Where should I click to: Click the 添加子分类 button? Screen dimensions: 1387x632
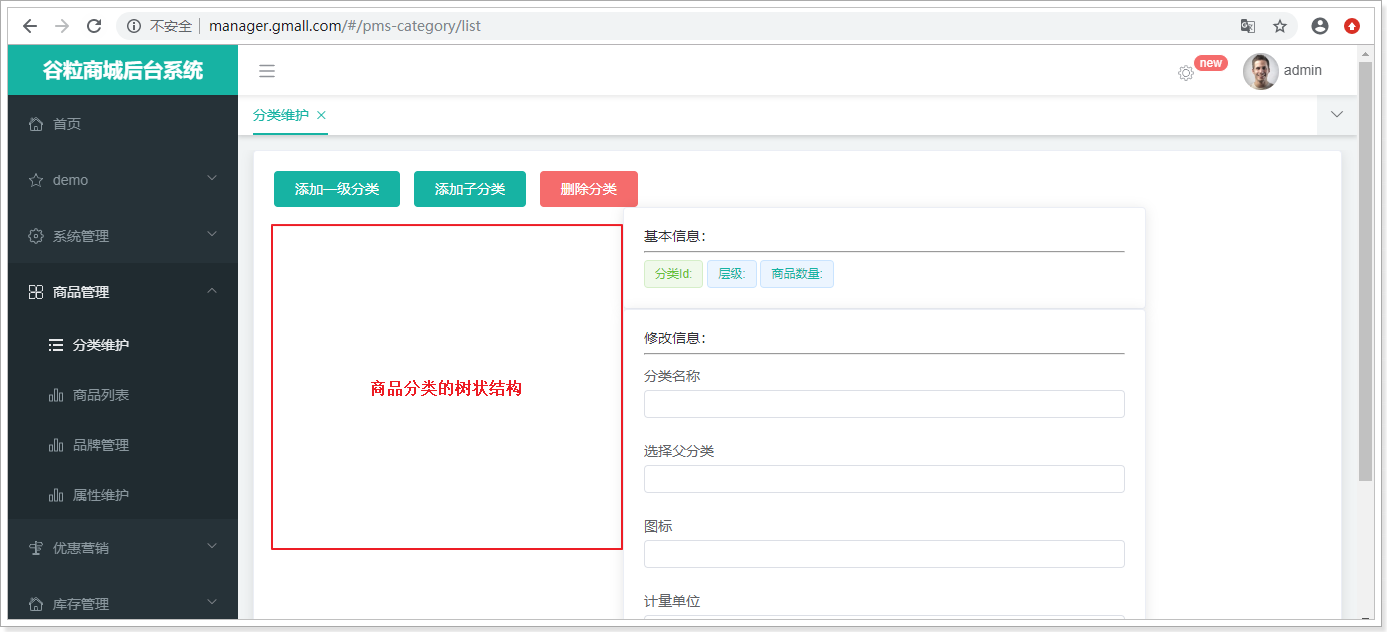470,189
